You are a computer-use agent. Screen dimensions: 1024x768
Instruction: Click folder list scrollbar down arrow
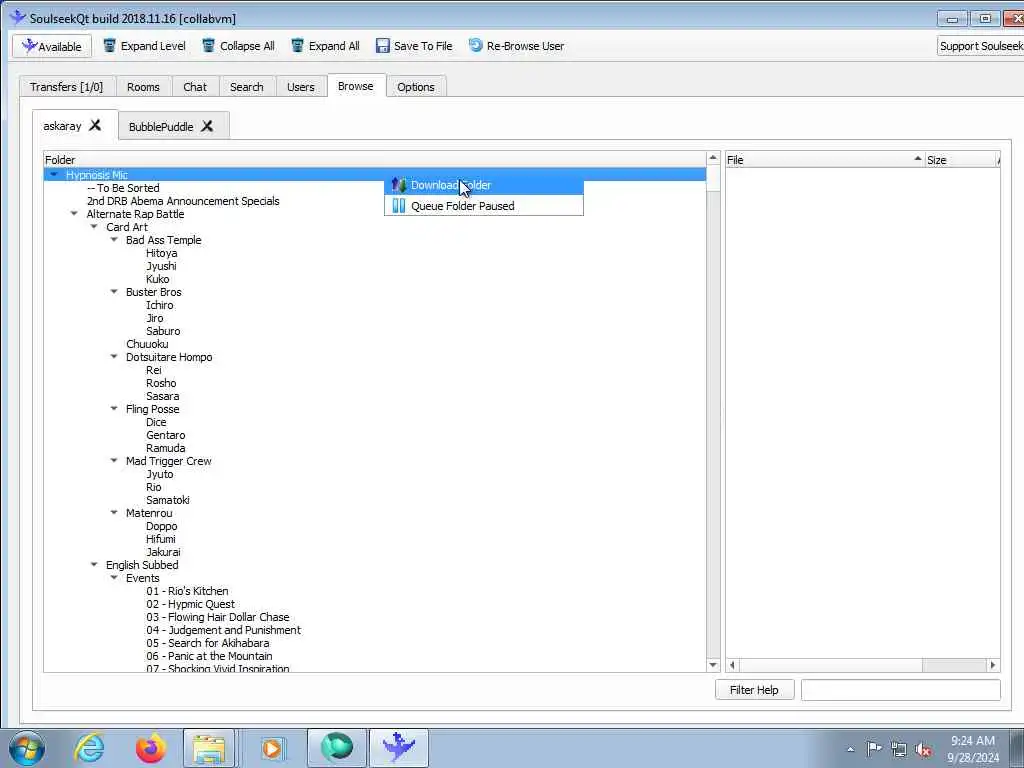713,665
